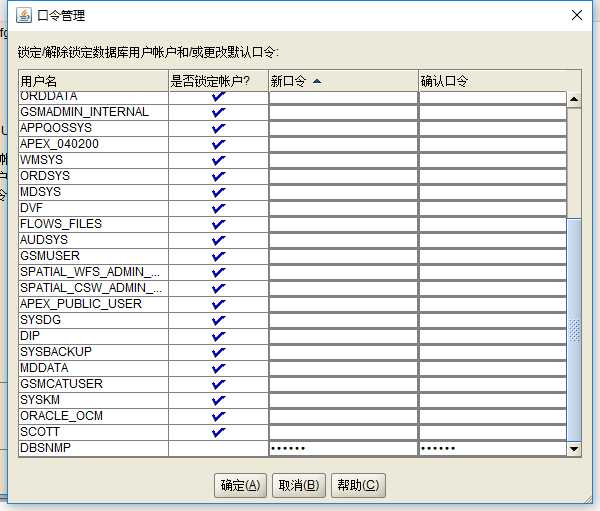600x511 pixels.
Task: Click the scrollbar down arrow
Action: coord(574,448)
